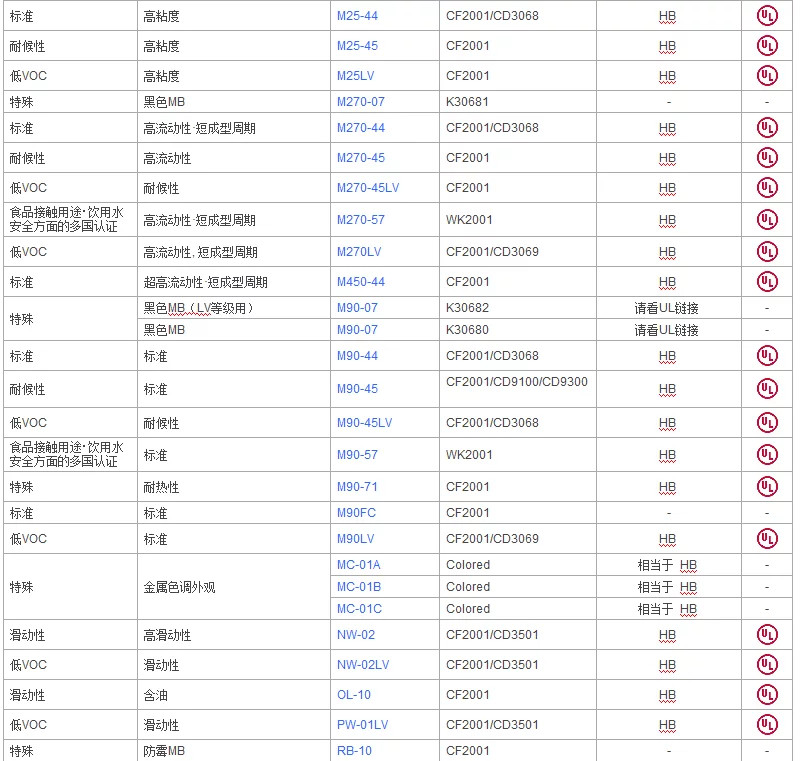Click the UL icon in M270-44 row
The height and width of the screenshot is (761, 800).
pyautogui.click(x=767, y=128)
